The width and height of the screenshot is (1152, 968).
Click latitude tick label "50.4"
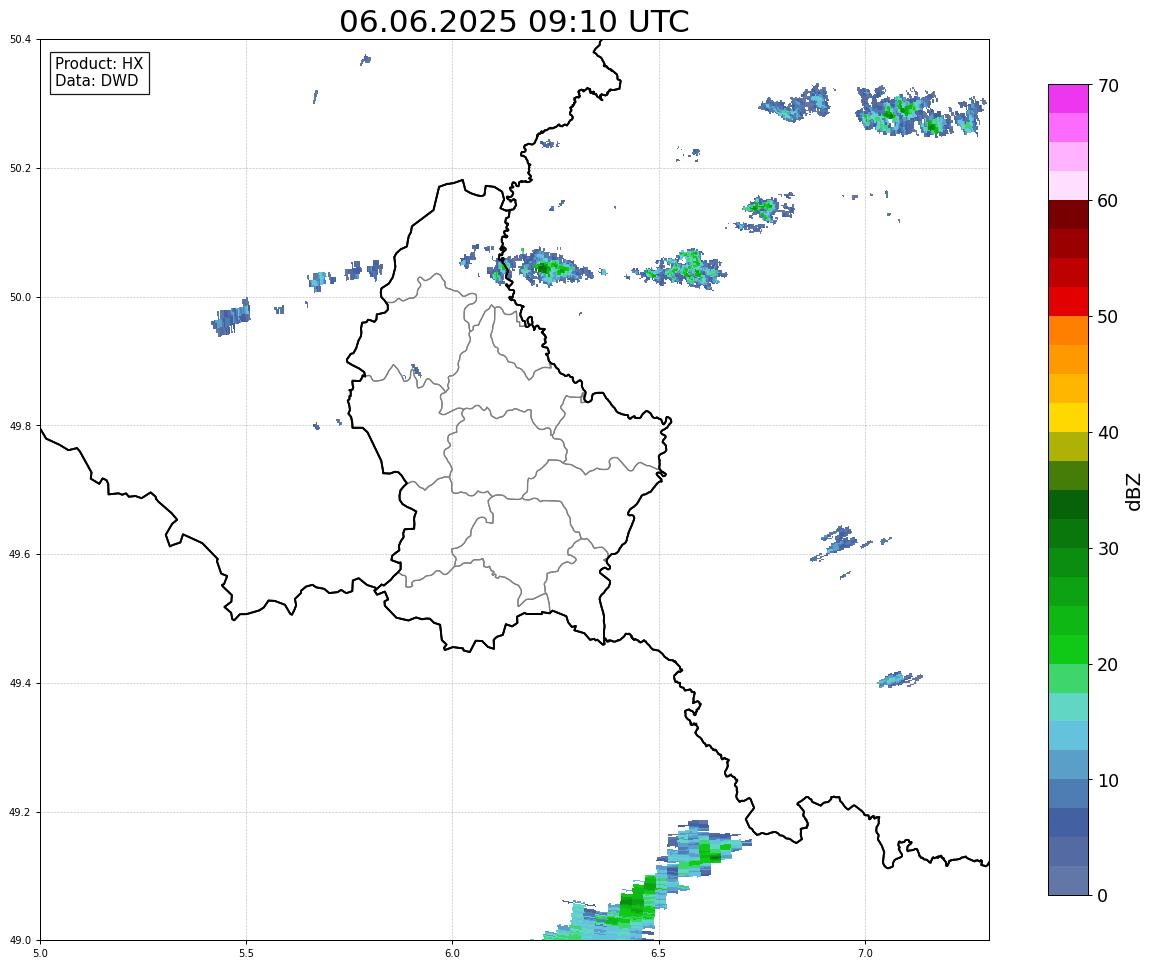point(20,40)
